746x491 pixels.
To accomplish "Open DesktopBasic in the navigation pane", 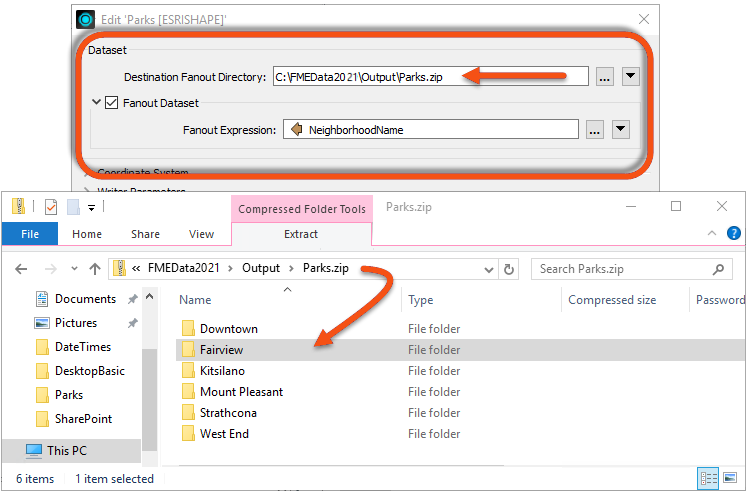I will (90, 371).
